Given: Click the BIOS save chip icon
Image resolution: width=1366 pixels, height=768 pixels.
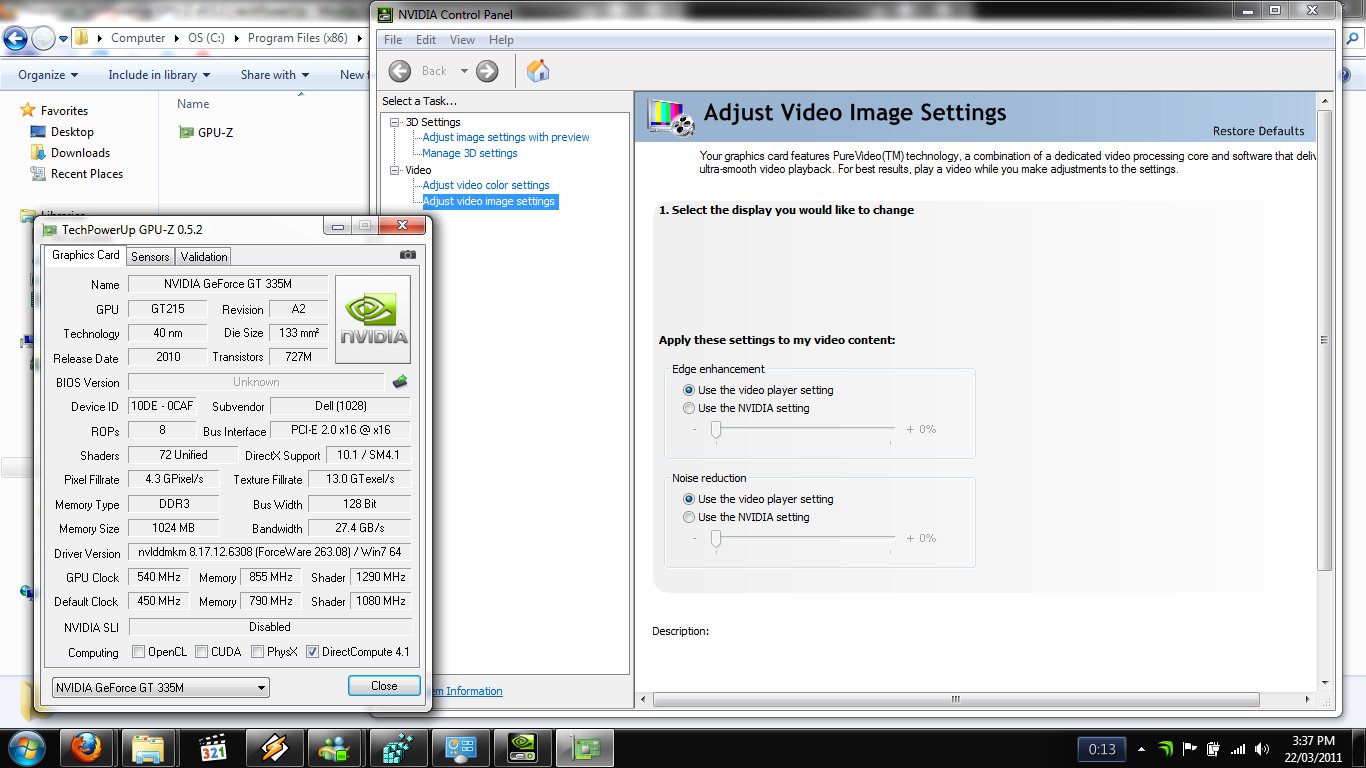Looking at the screenshot, I should (400, 381).
